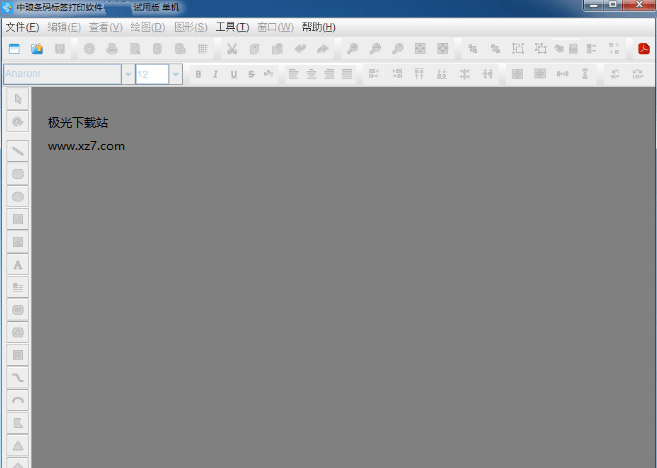657x468 pixels.
Task: Select the rounded rectangle tool
Action: tap(18, 174)
